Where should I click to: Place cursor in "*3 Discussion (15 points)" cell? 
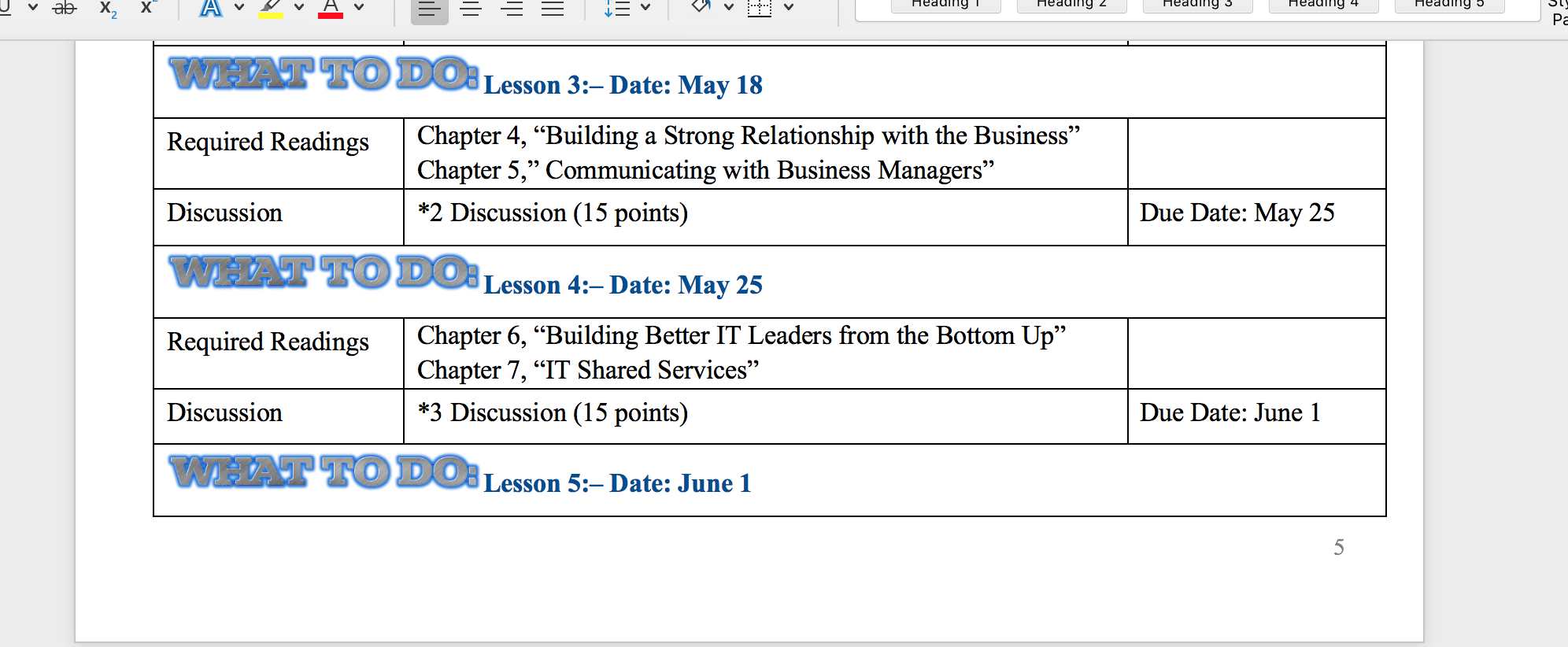pyautogui.click(x=765, y=416)
